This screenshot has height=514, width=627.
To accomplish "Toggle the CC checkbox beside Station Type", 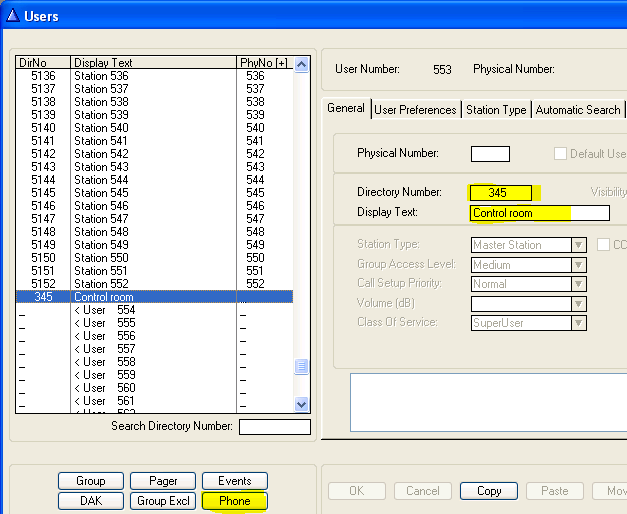I will (604, 245).
